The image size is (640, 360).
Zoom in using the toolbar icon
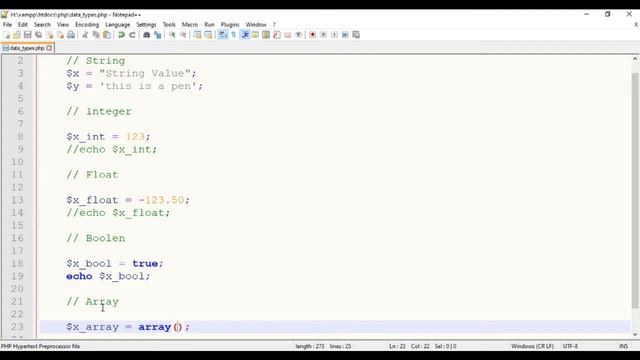coord(172,35)
